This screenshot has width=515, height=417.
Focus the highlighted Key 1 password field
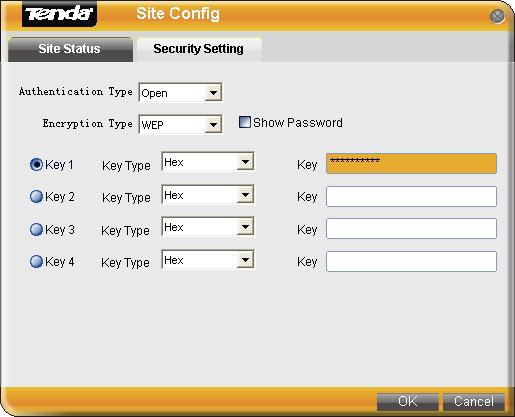click(x=411, y=163)
